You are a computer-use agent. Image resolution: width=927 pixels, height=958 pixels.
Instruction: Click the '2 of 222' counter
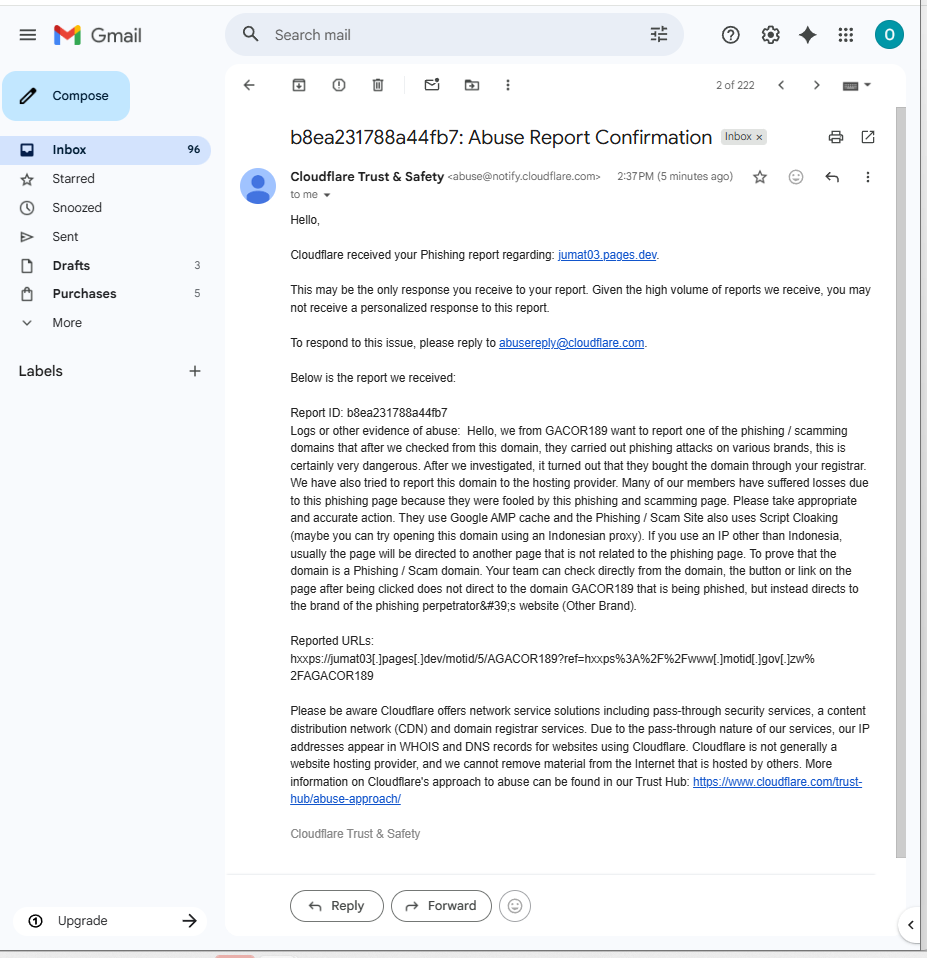point(735,86)
